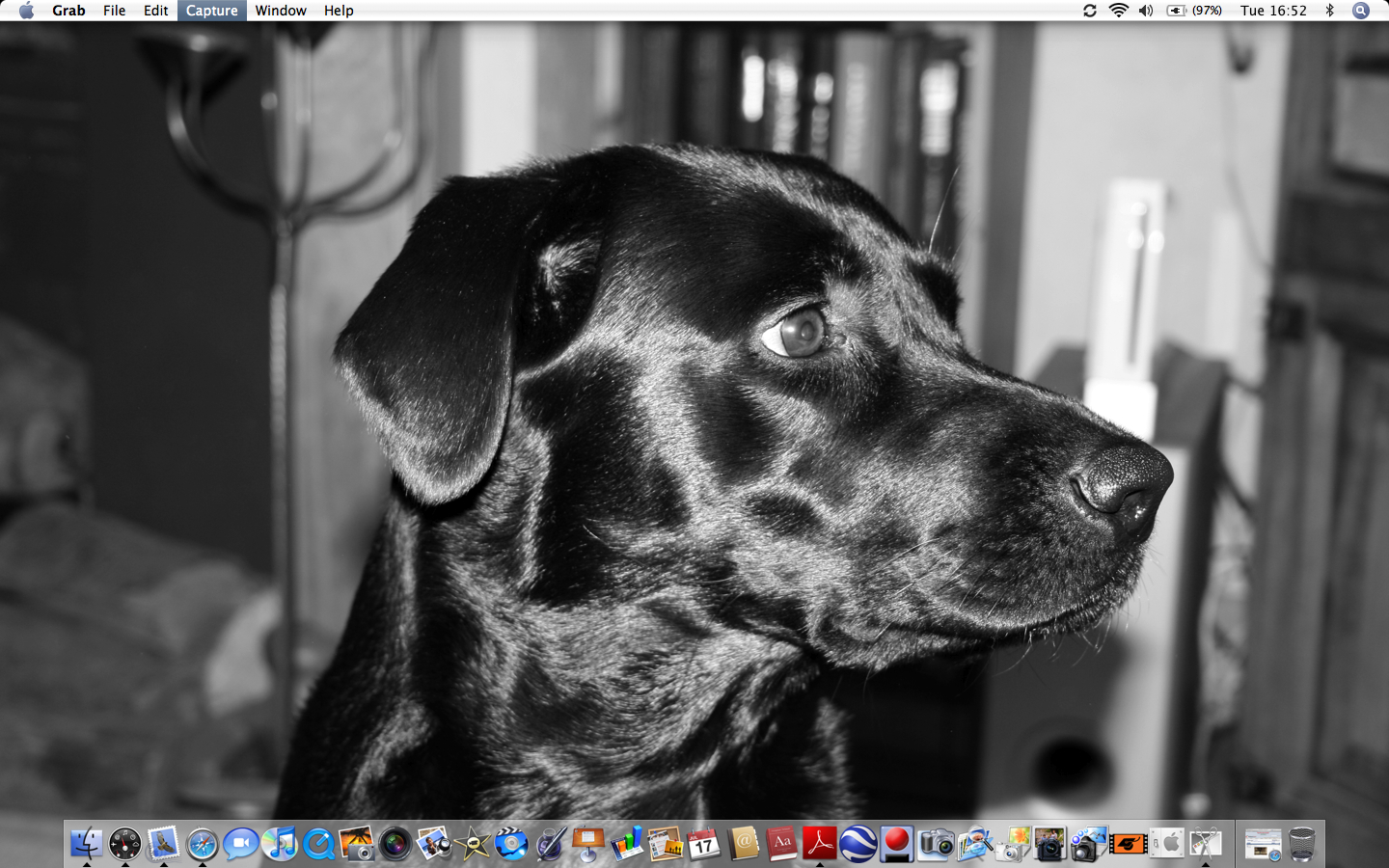Open the family photo with black DSLR app
The image size is (1389, 868).
click(x=1051, y=844)
